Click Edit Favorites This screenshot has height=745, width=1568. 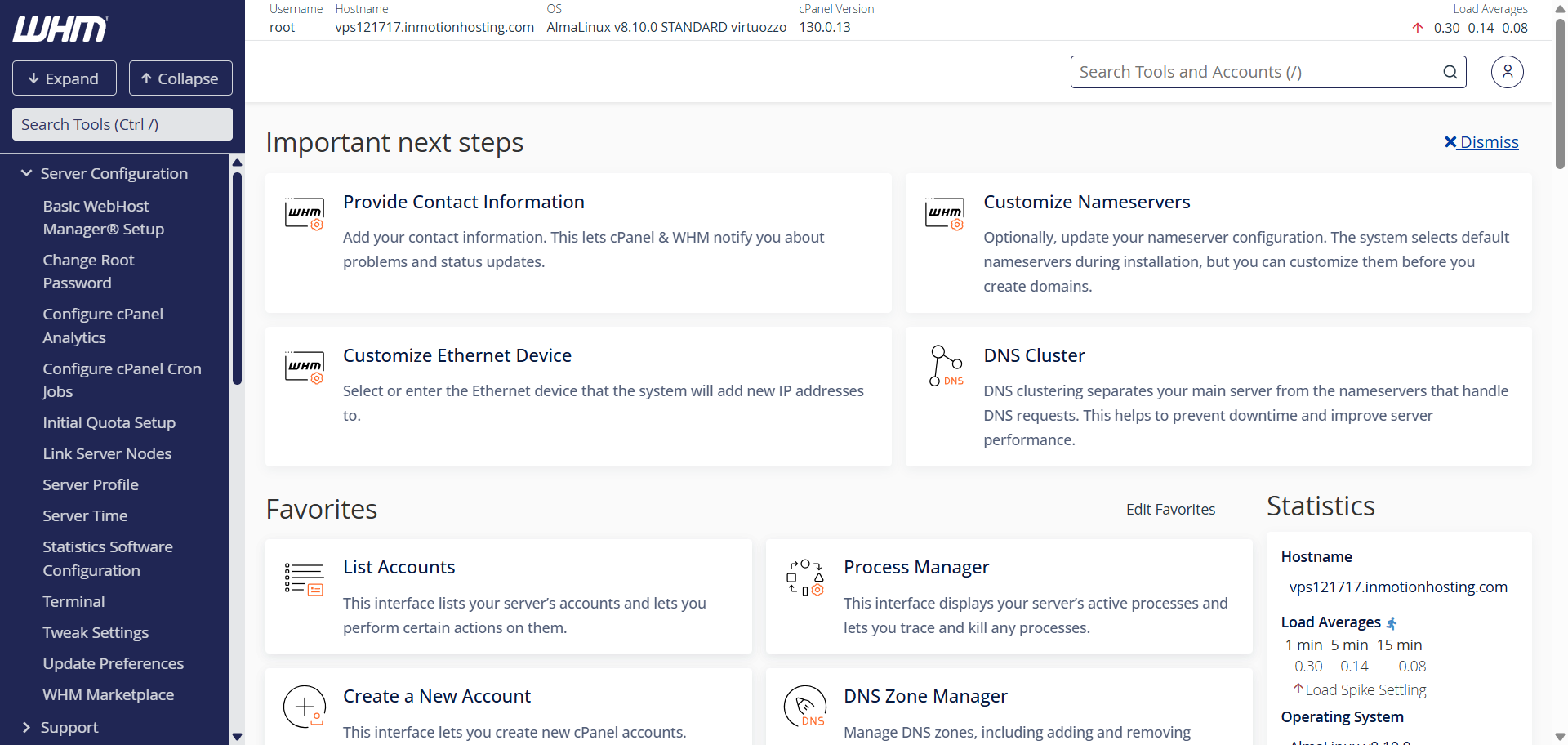(1170, 509)
